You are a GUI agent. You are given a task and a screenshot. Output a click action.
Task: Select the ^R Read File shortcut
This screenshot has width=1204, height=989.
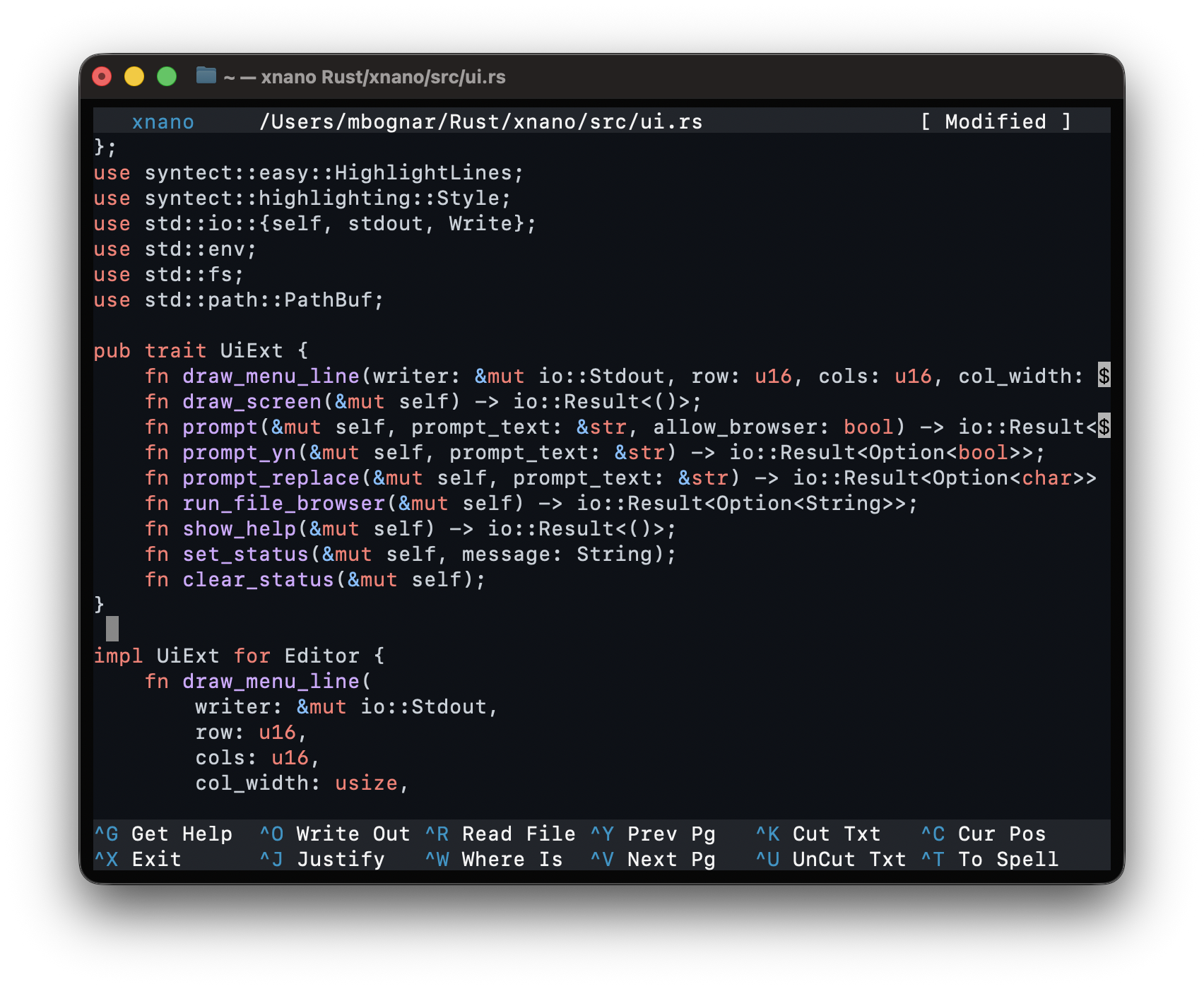(500, 834)
